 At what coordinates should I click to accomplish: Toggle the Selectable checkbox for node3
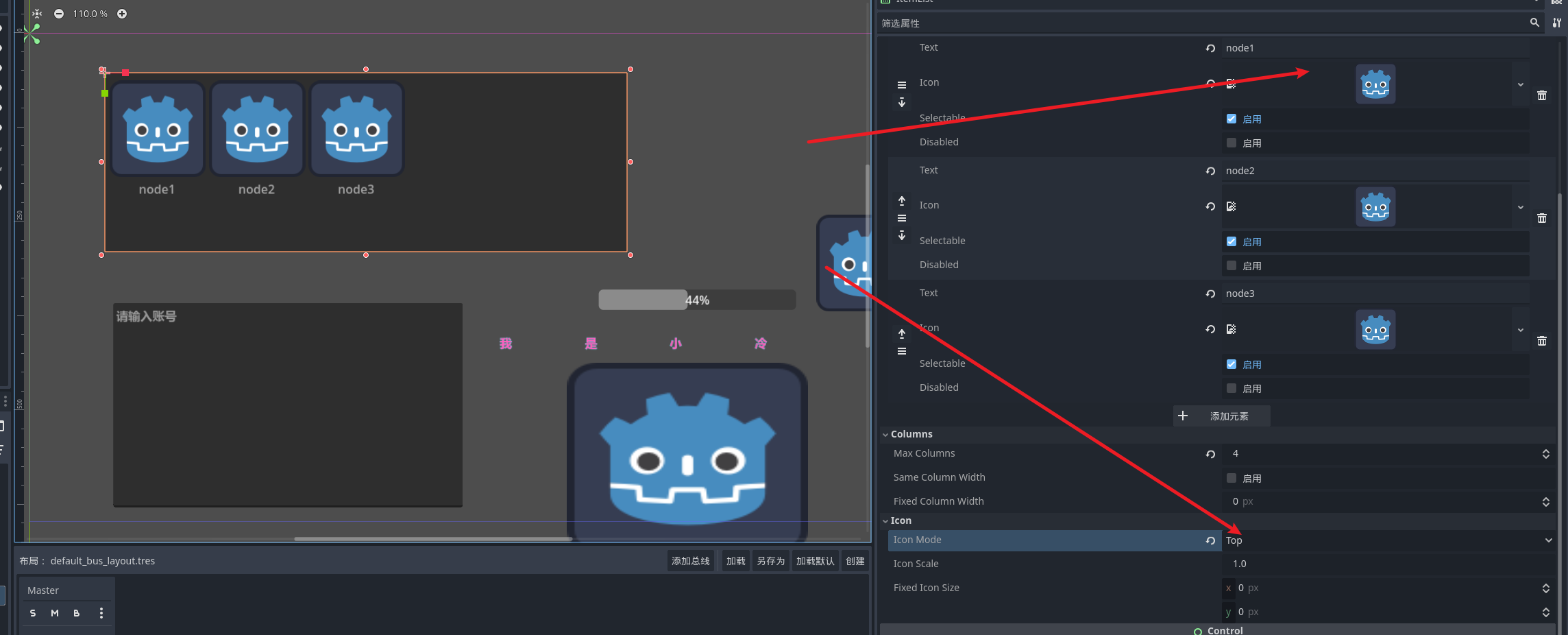click(1232, 364)
